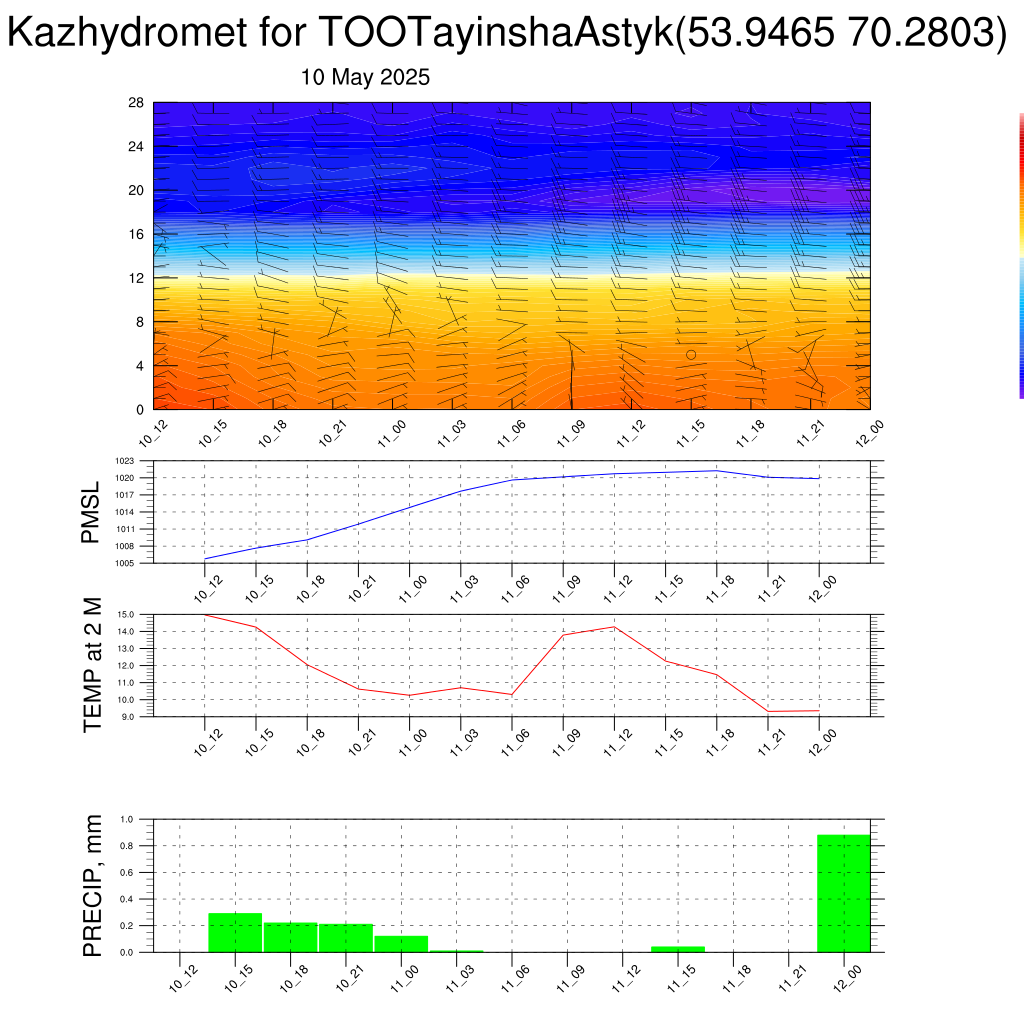Click the 15.0 value on the temperature axis
The width and height of the screenshot is (1024, 1024).
(126, 615)
